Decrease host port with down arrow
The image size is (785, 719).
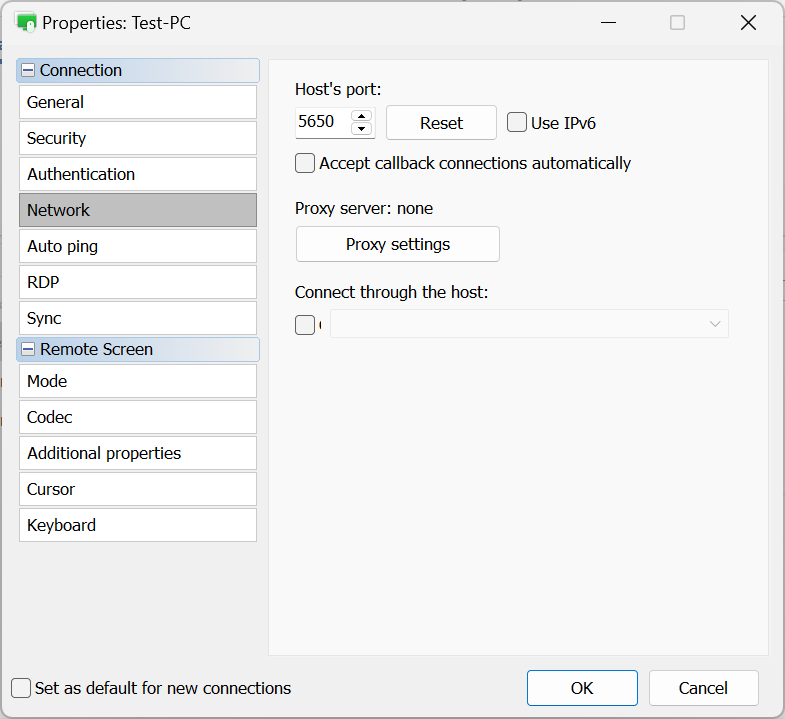[x=362, y=129]
